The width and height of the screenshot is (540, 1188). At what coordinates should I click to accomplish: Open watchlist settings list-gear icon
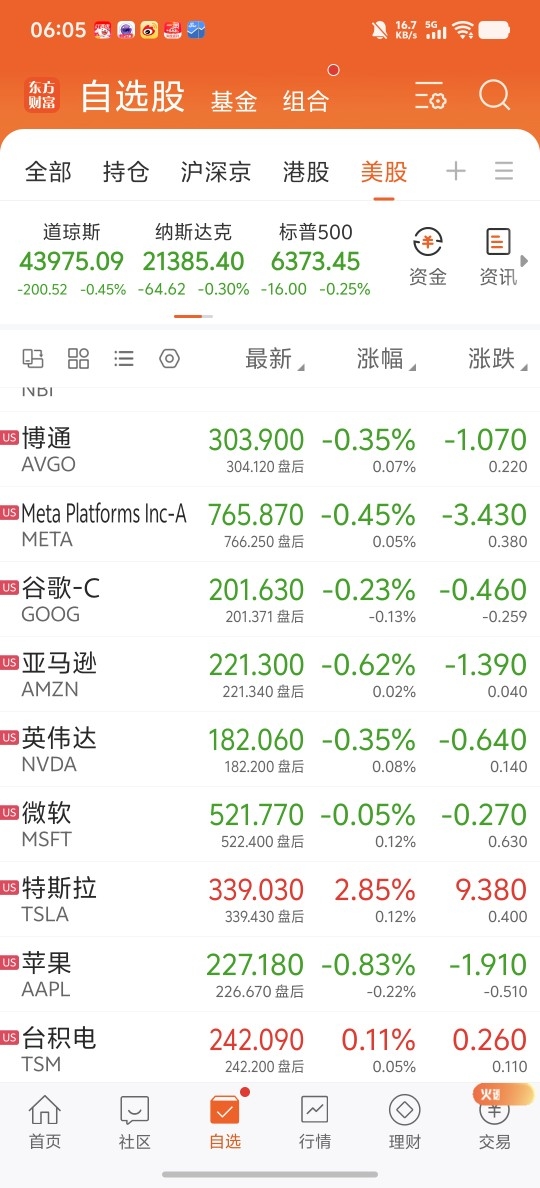click(430, 97)
